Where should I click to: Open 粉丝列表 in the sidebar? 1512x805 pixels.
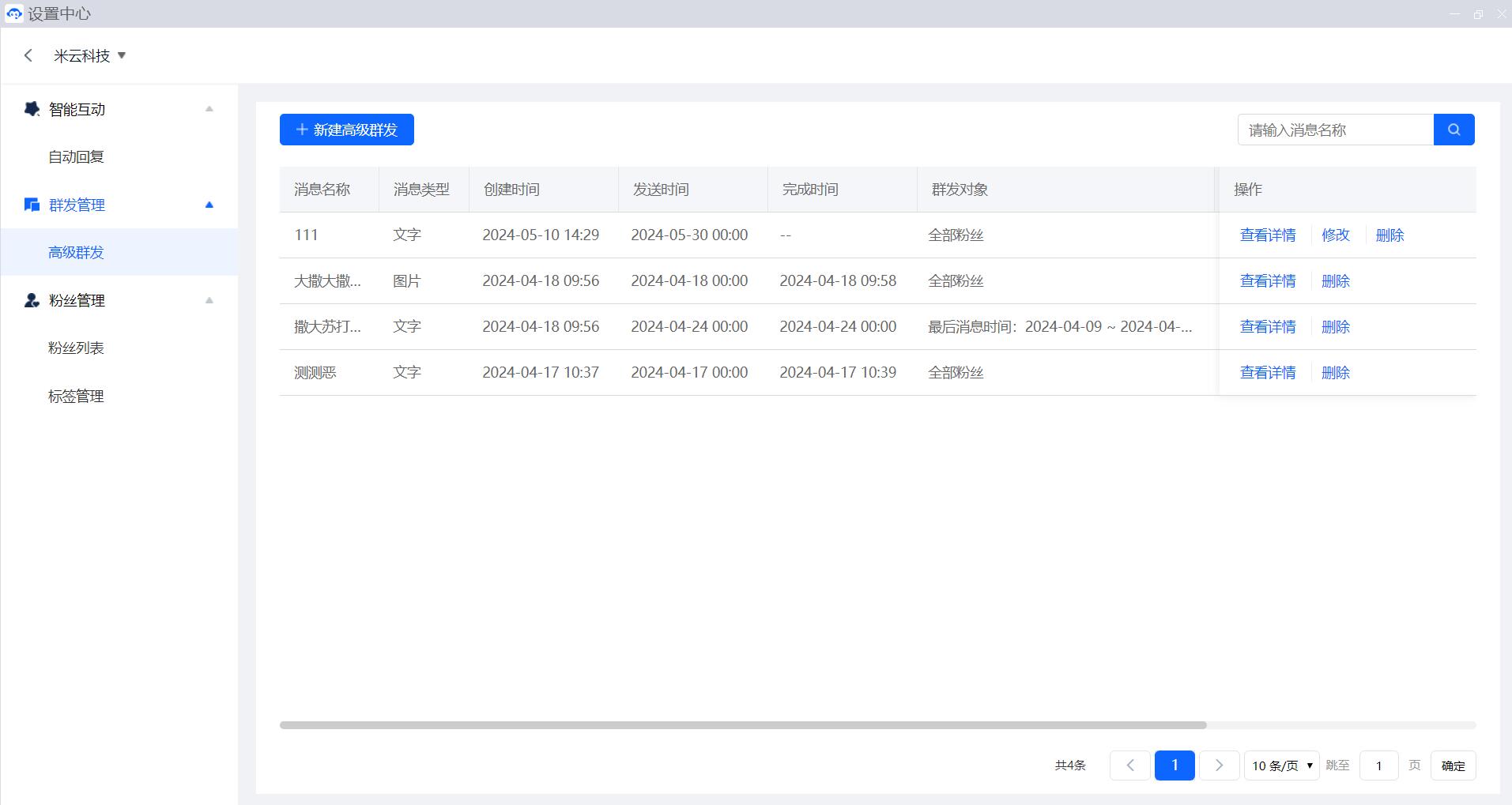76,348
